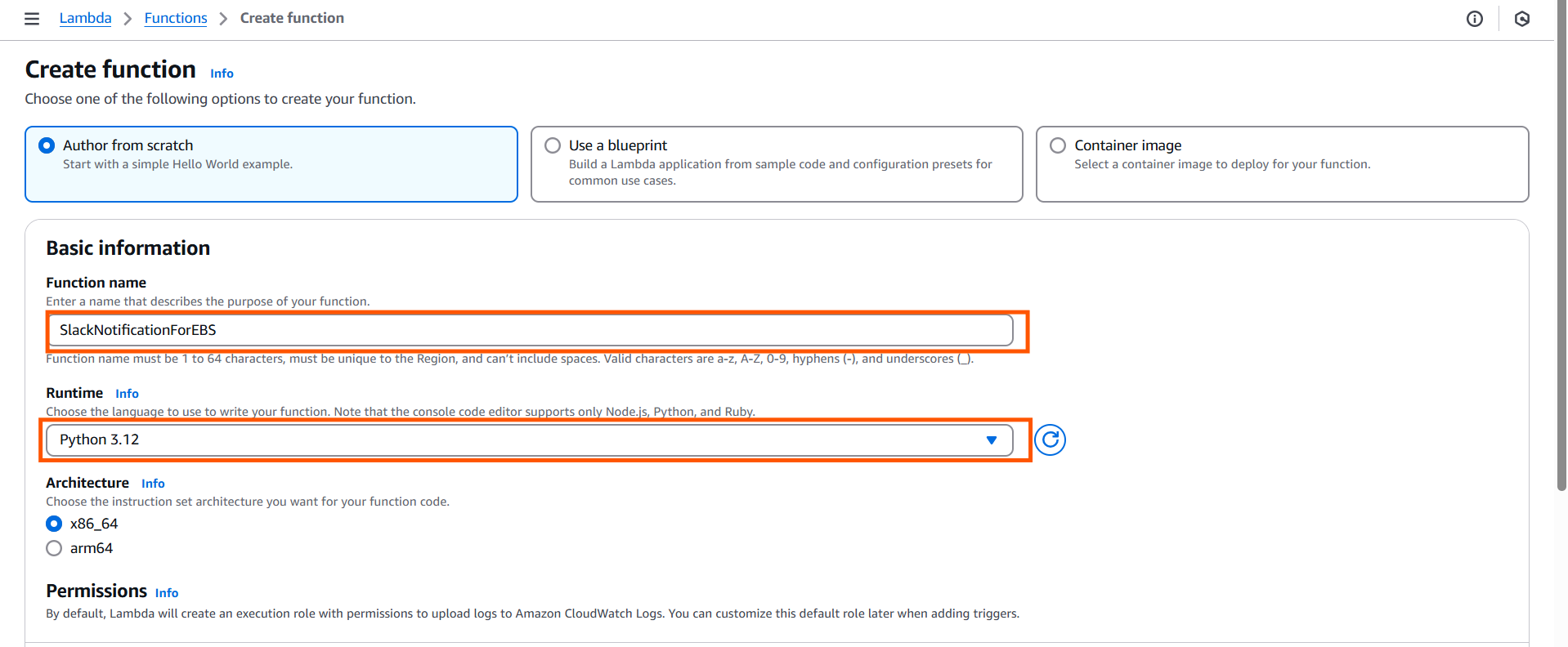The width and height of the screenshot is (1568, 647).
Task: Open Info link next to Architecture
Action: (153, 484)
